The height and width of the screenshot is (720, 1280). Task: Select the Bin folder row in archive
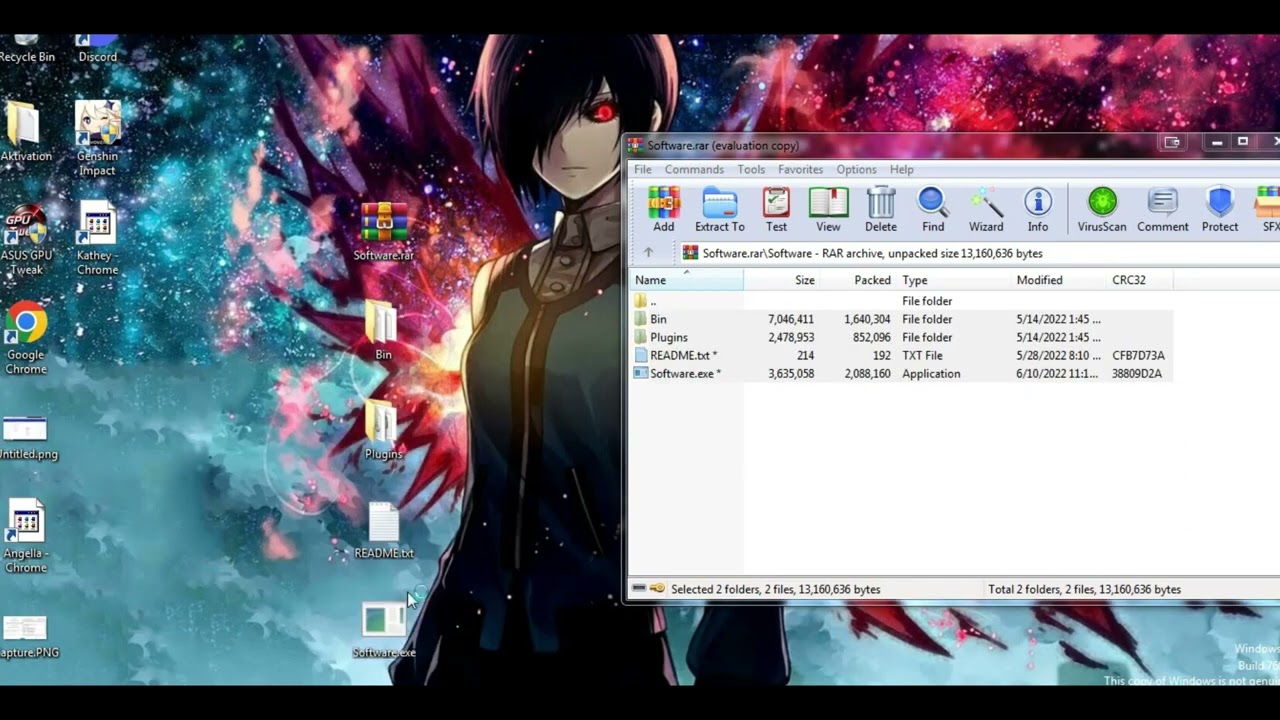coord(900,319)
